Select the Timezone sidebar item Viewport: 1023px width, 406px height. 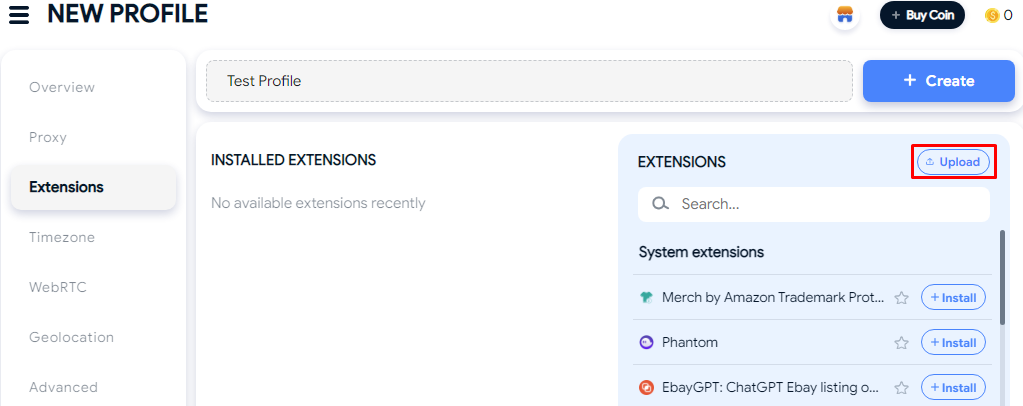point(62,237)
